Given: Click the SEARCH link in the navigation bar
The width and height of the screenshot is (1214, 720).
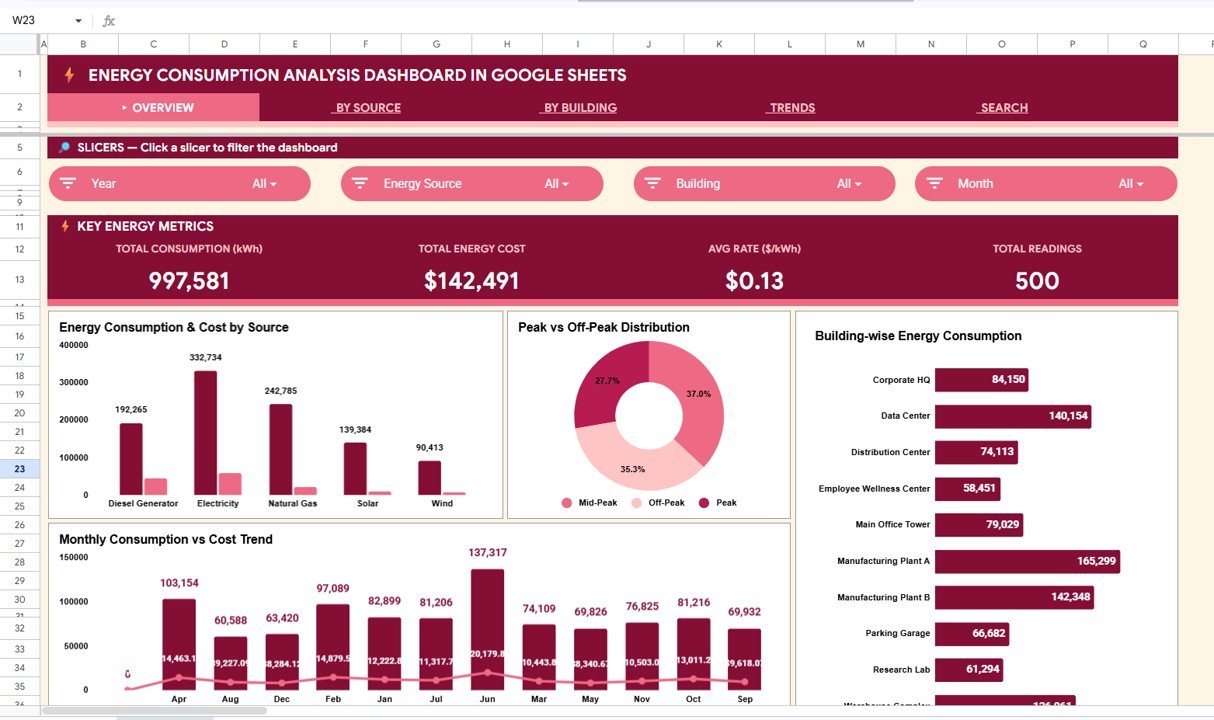Looking at the screenshot, I should (1003, 107).
